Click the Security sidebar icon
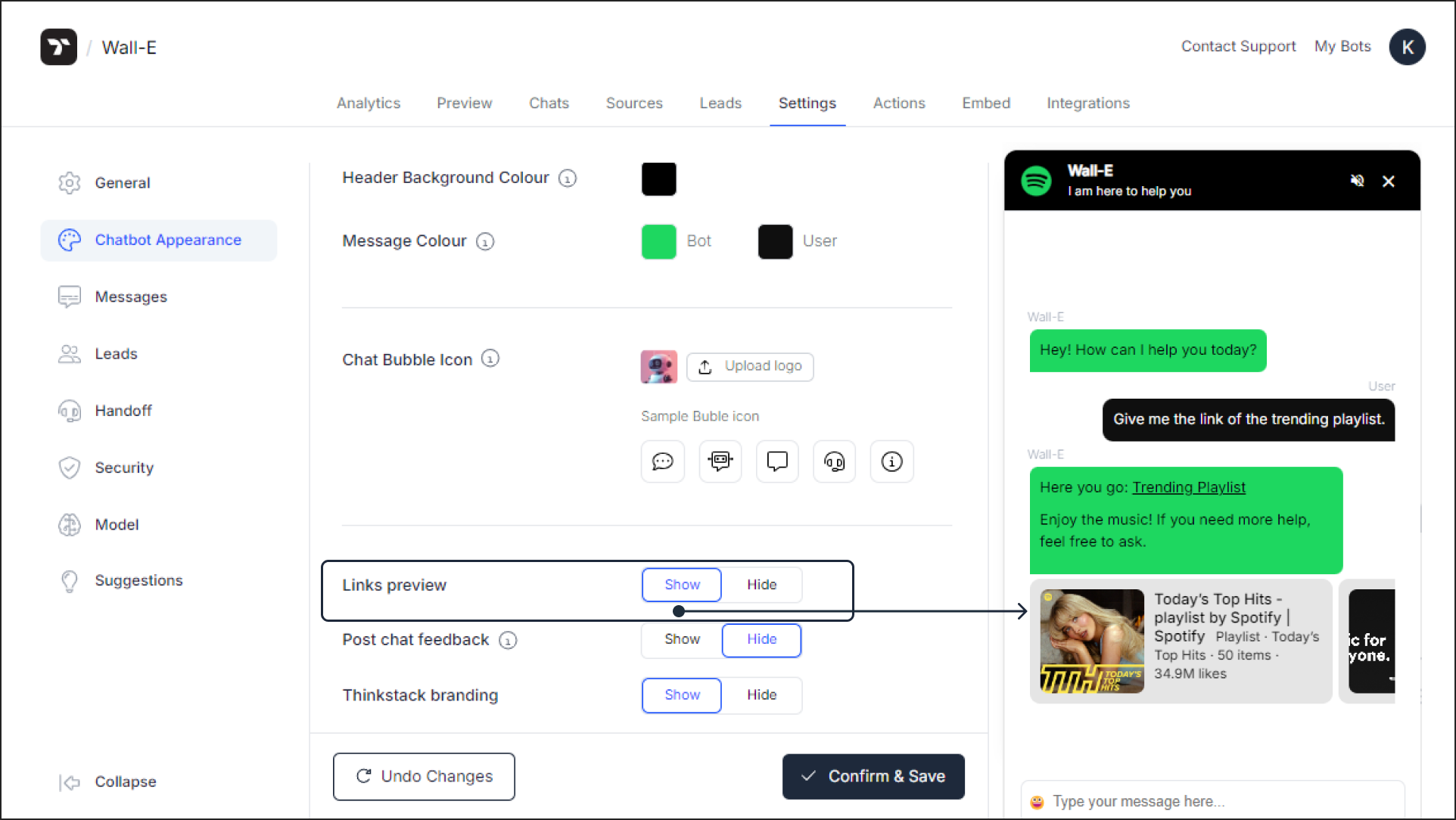1456x820 pixels. [x=69, y=467]
